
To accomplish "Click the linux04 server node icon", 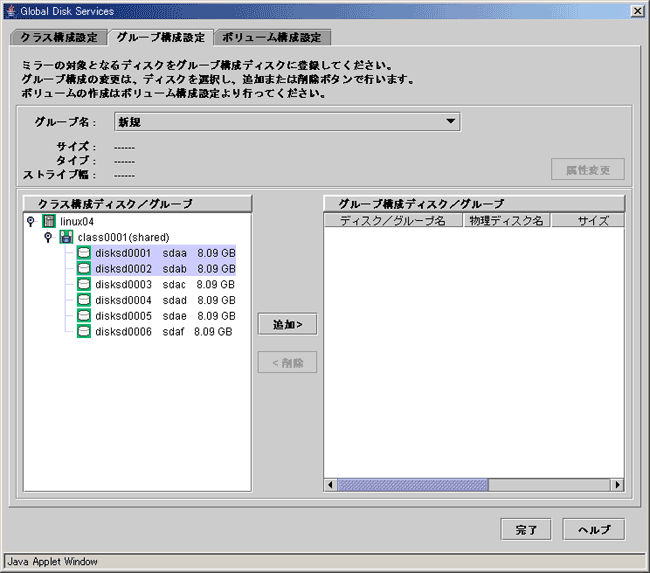I will click(x=49, y=221).
